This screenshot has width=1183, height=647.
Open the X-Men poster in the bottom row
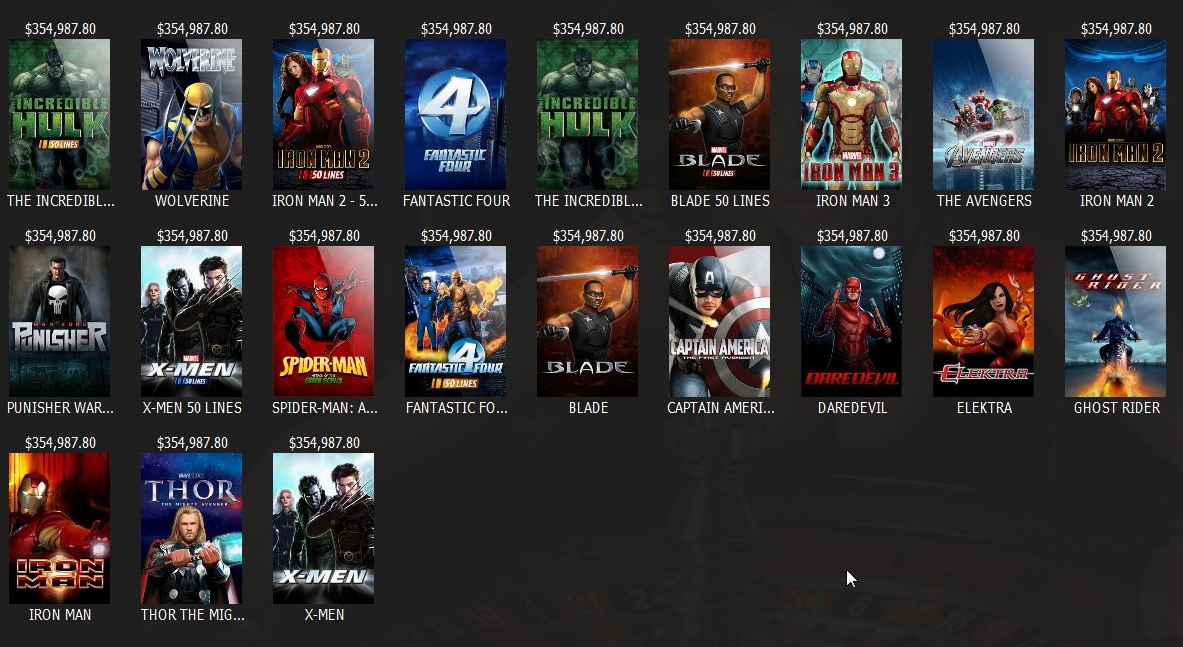[x=324, y=529]
